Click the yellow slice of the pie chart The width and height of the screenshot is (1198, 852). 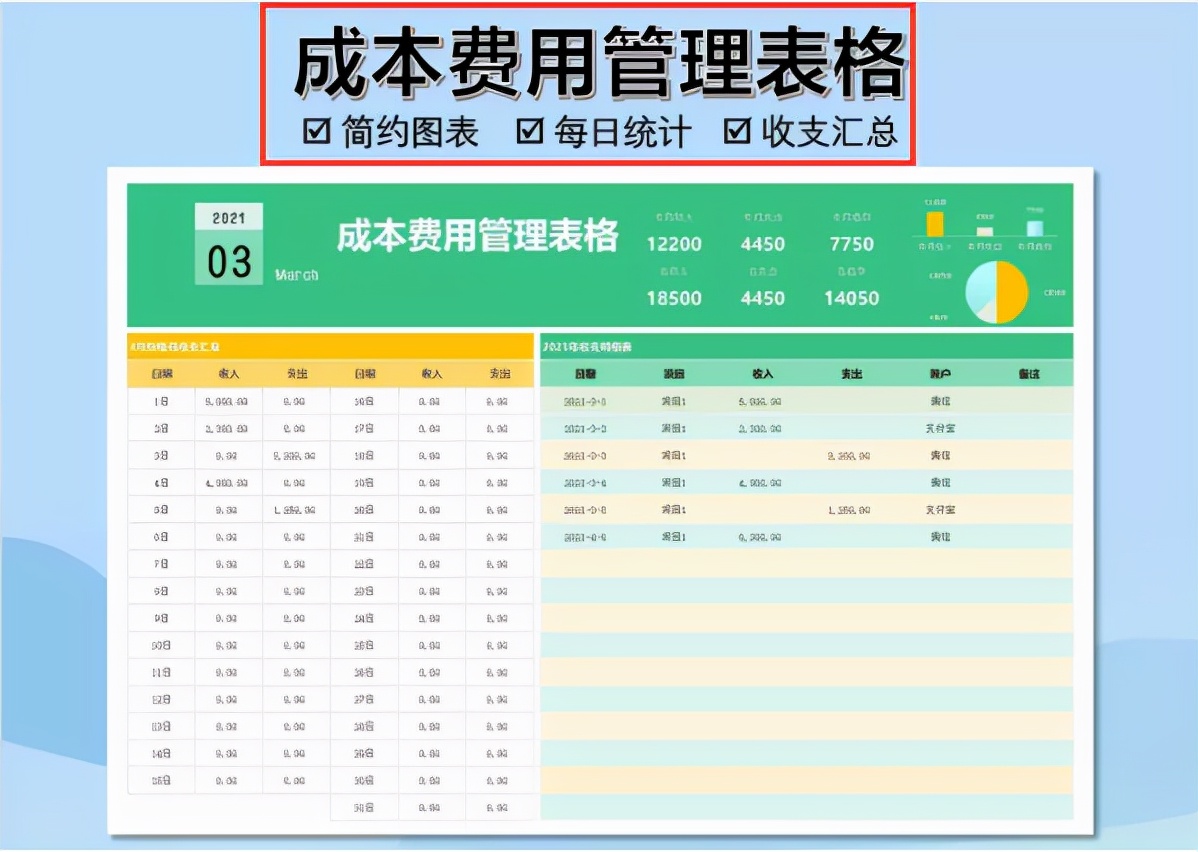[1012, 290]
